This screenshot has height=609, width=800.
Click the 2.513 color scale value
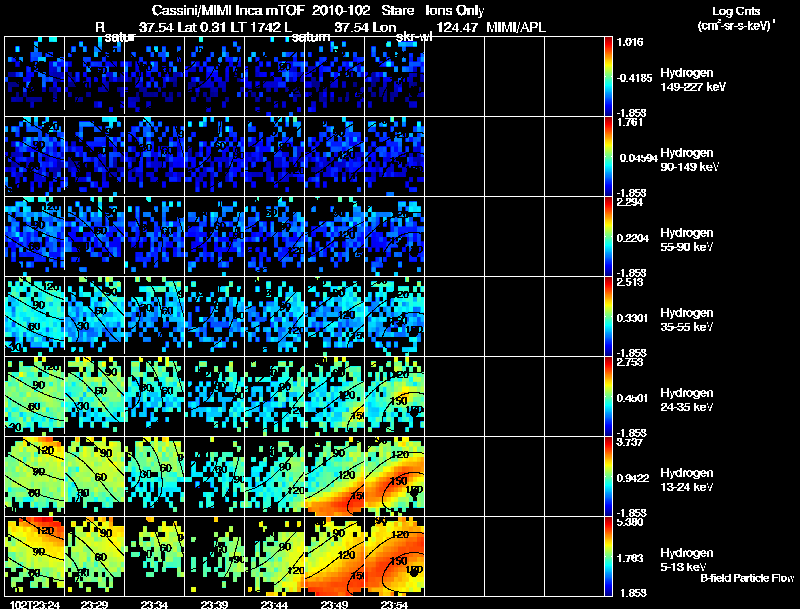(630, 282)
